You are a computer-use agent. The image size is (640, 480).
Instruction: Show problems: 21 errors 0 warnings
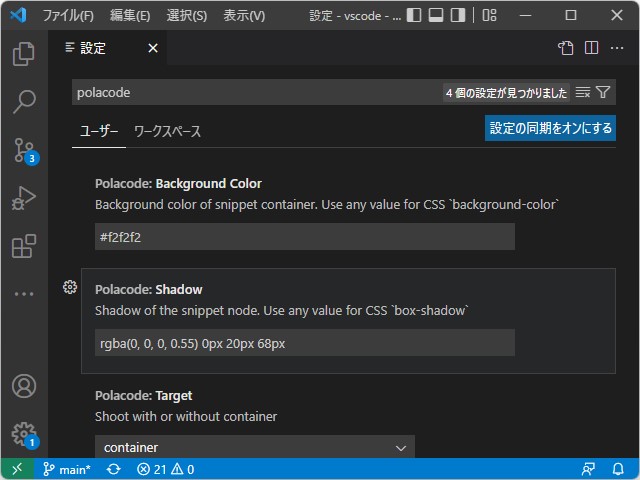click(x=165, y=469)
